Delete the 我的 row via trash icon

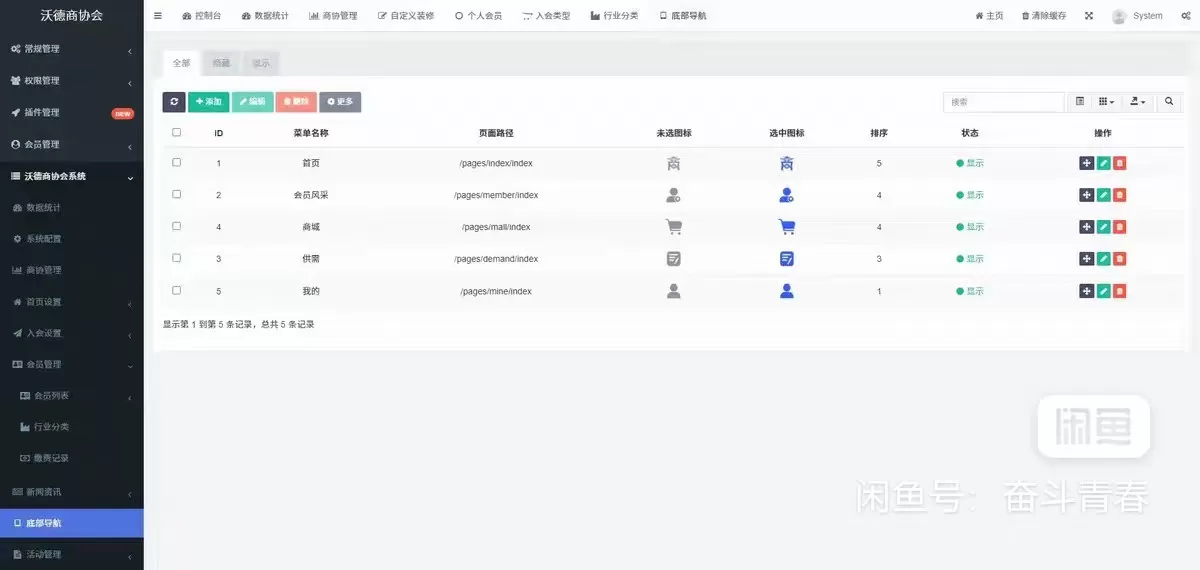pos(1120,291)
